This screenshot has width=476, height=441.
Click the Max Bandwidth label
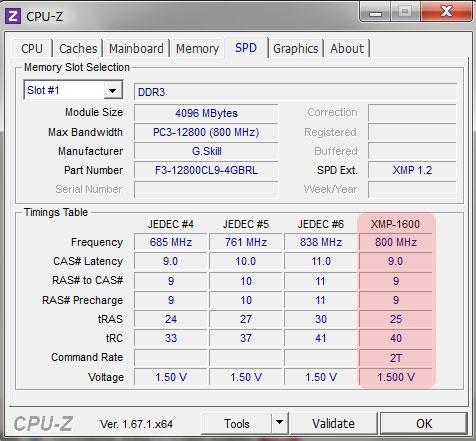85,132
